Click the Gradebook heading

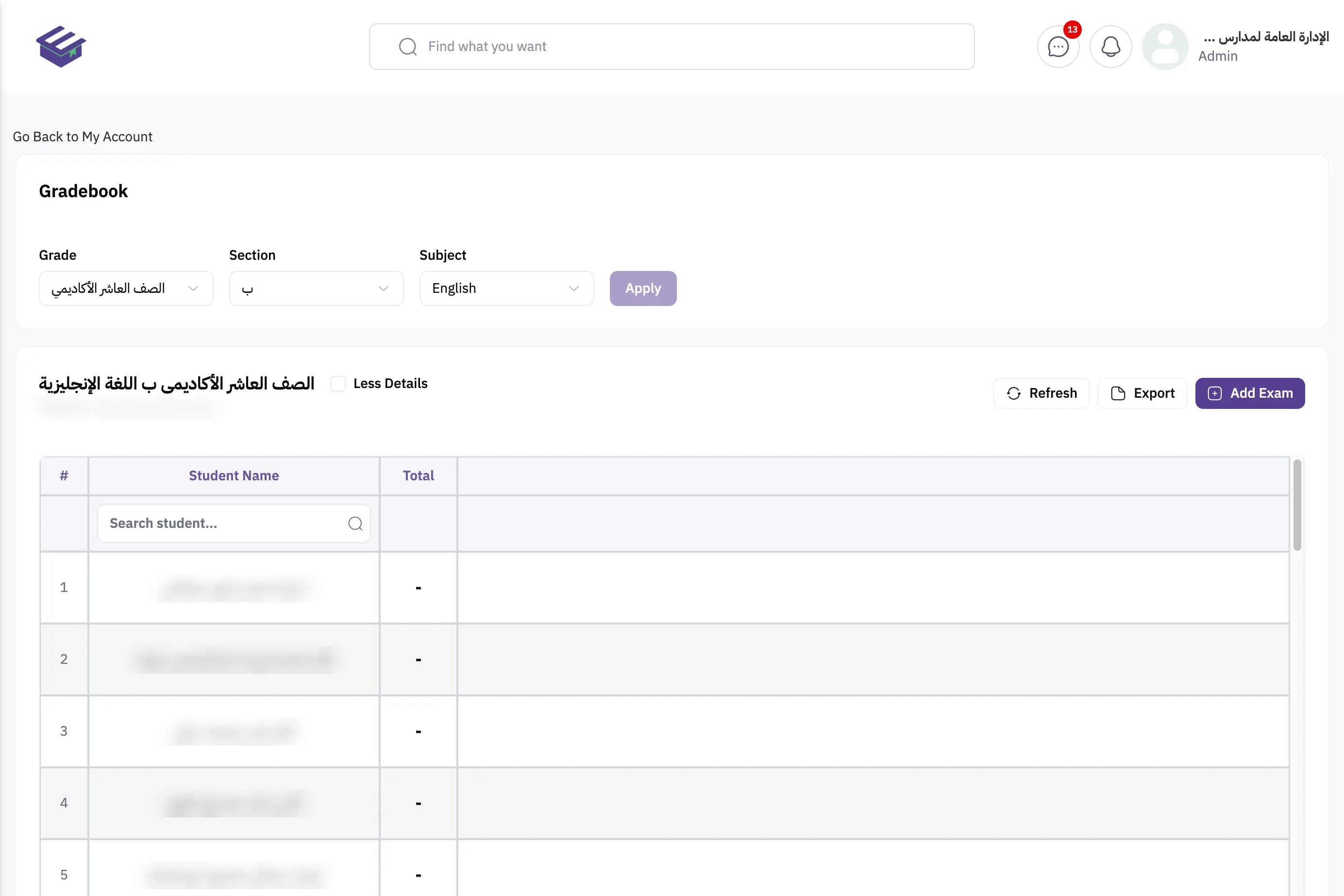click(x=84, y=191)
